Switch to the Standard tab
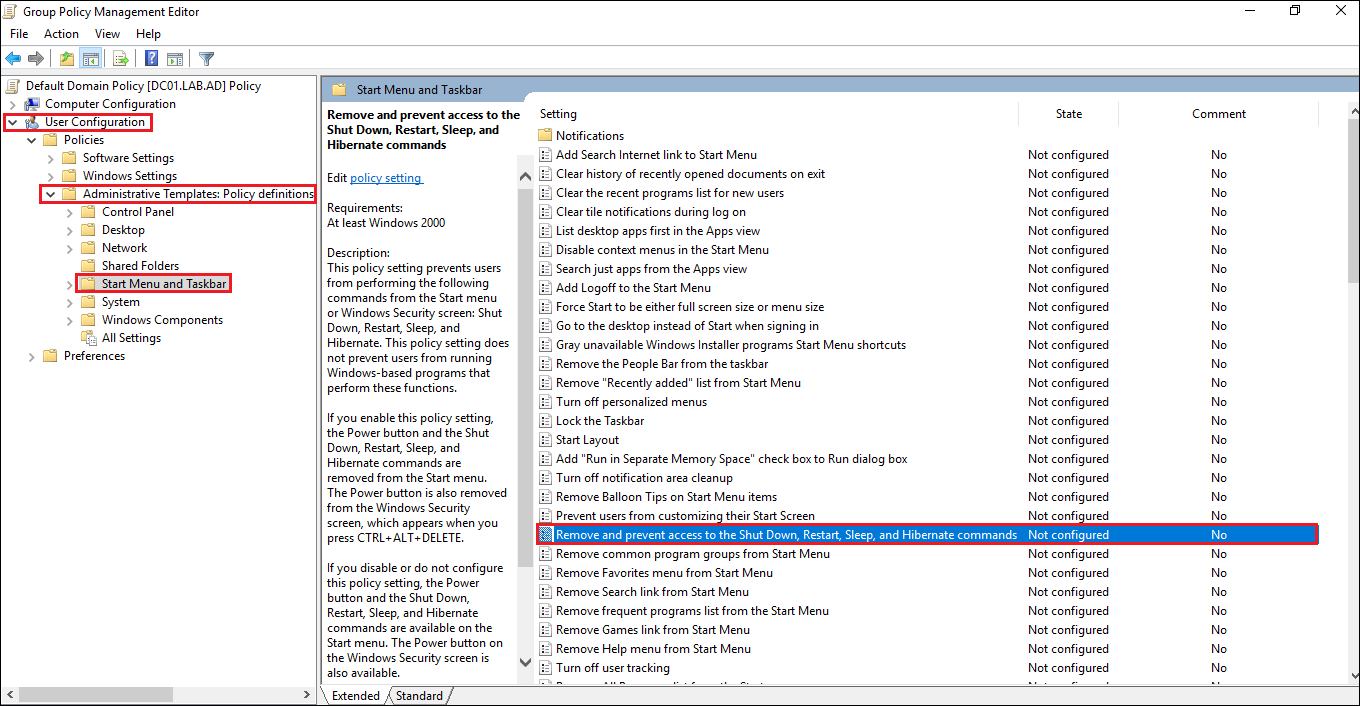 419,696
